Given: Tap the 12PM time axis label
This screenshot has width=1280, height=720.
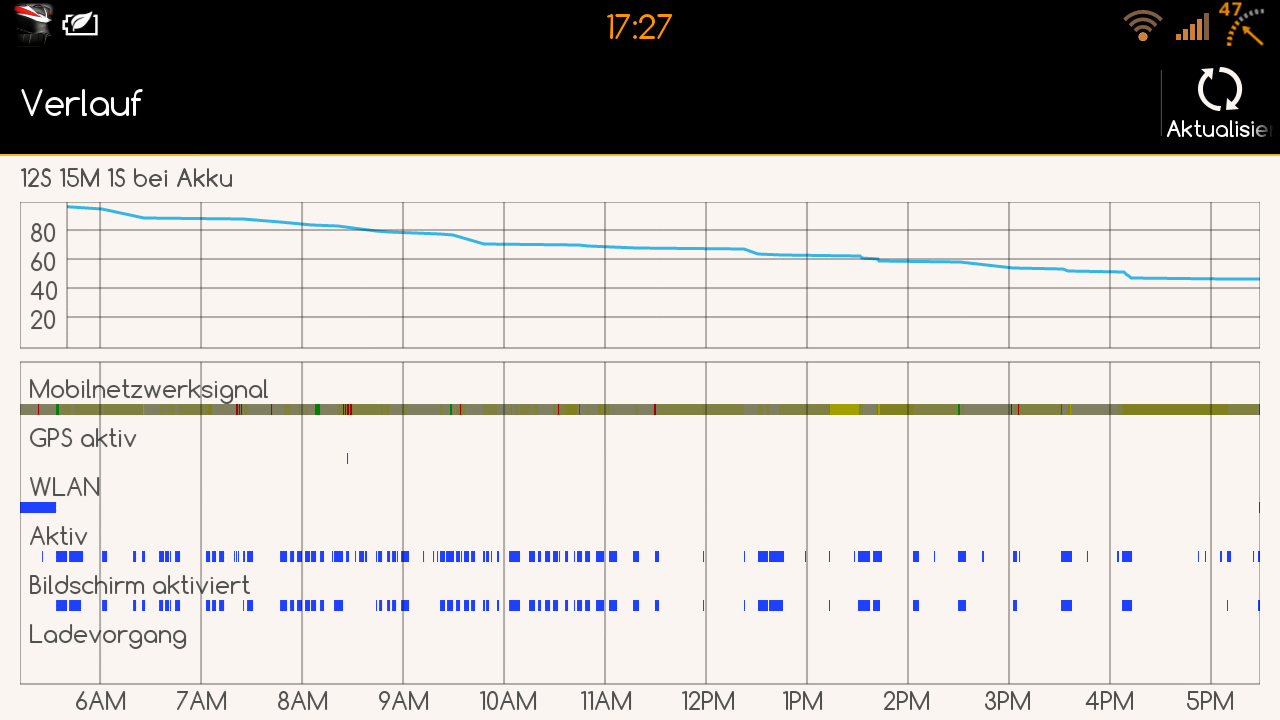Looking at the screenshot, I should click(x=706, y=701).
